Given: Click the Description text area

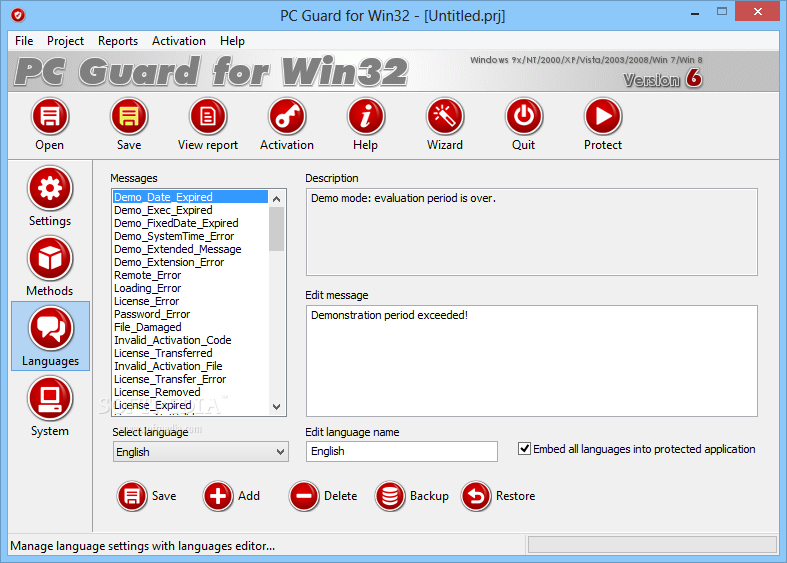Looking at the screenshot, I should 532,232.
